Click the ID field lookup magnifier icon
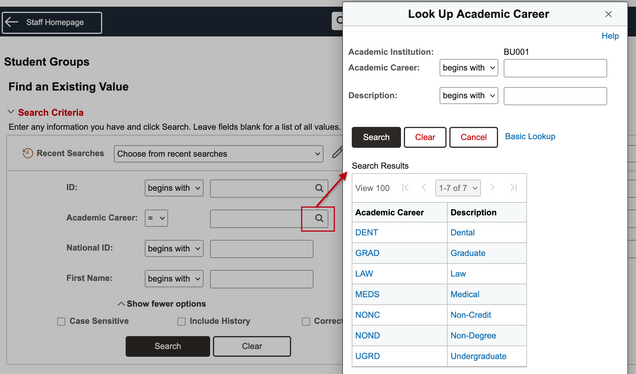Screen dimensions: 636x374 (319, 188)
